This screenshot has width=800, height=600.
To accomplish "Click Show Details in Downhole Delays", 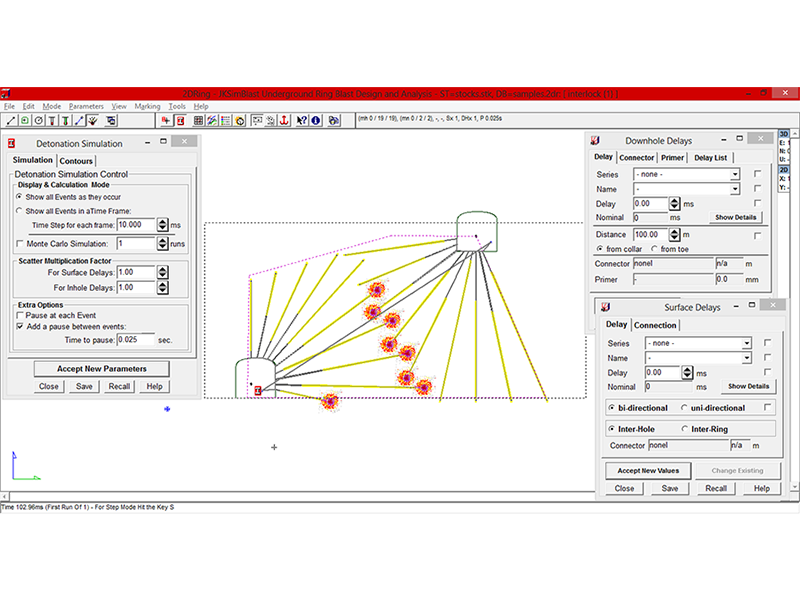I will pos(737,217).
